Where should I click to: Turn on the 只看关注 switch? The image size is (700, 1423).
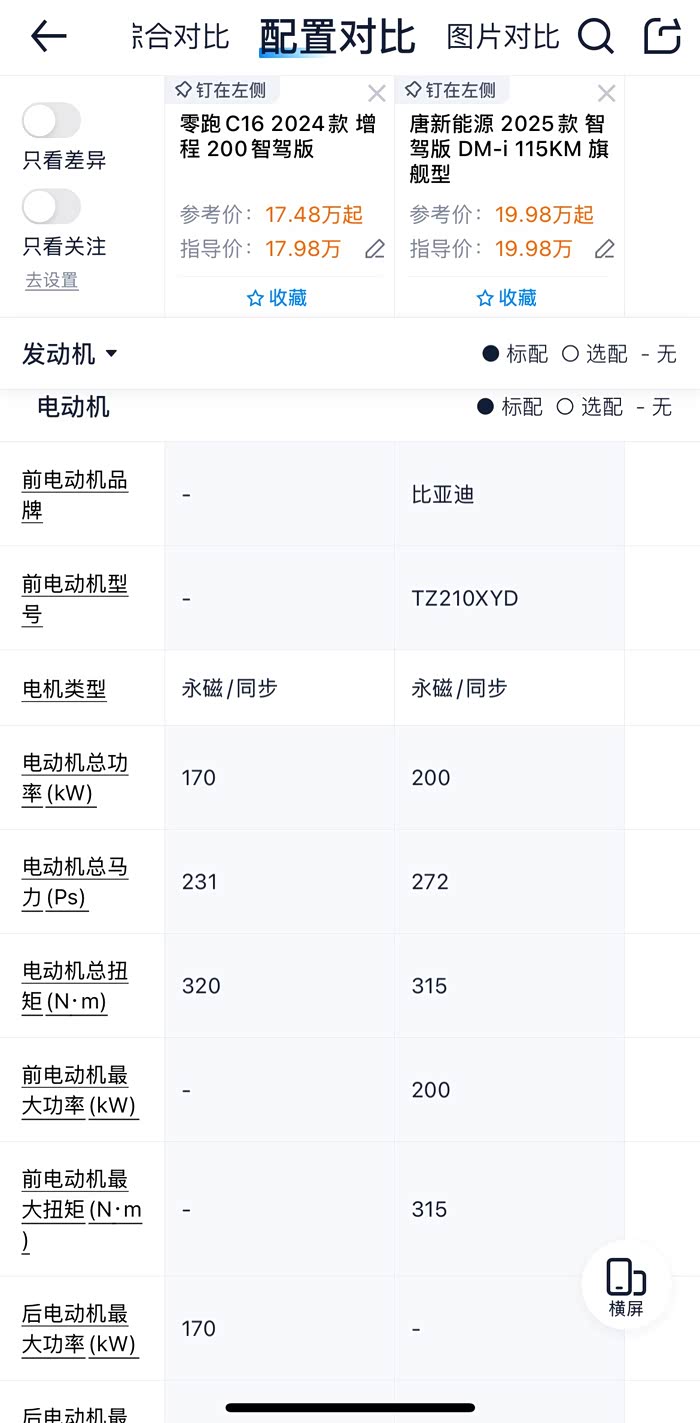51,206
